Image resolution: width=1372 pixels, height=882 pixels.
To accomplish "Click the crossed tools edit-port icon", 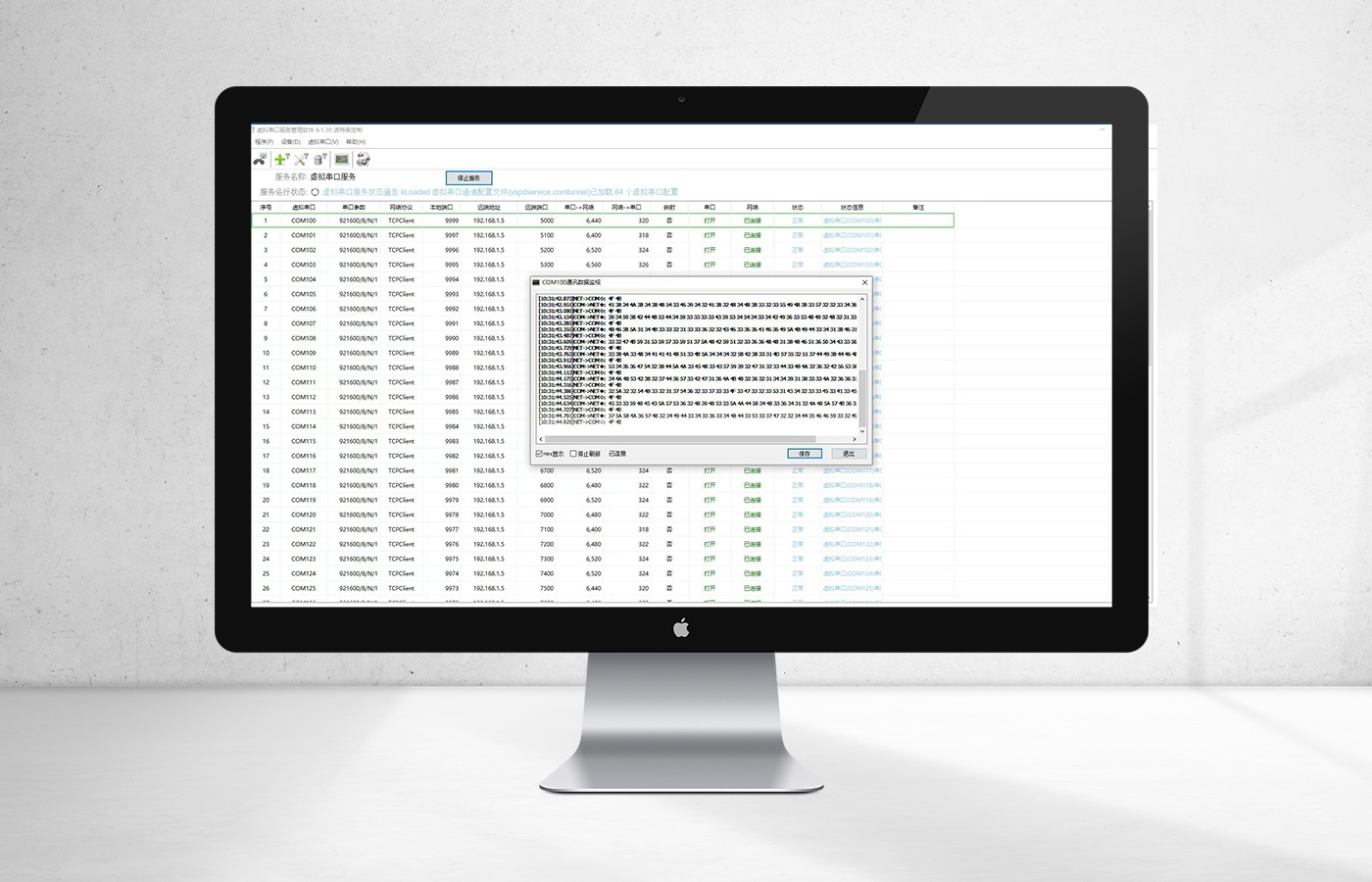I will tap(301, 159).
